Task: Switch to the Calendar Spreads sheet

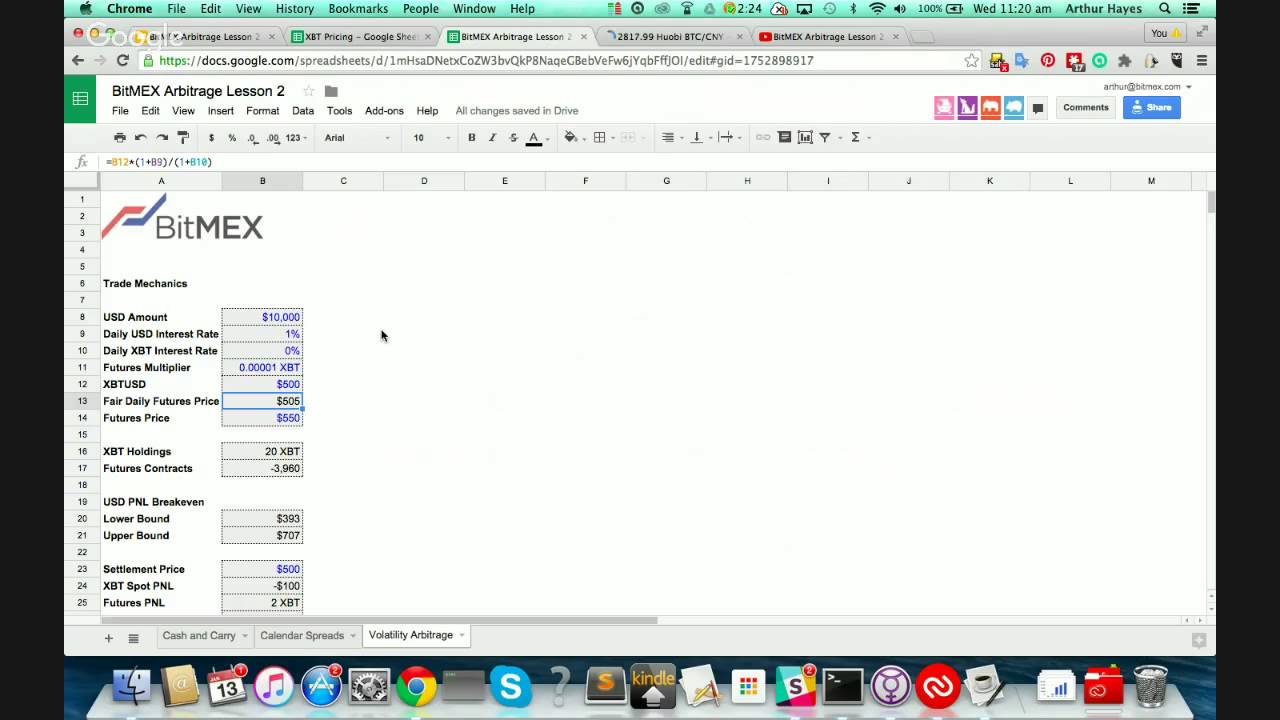Action: 302,635
